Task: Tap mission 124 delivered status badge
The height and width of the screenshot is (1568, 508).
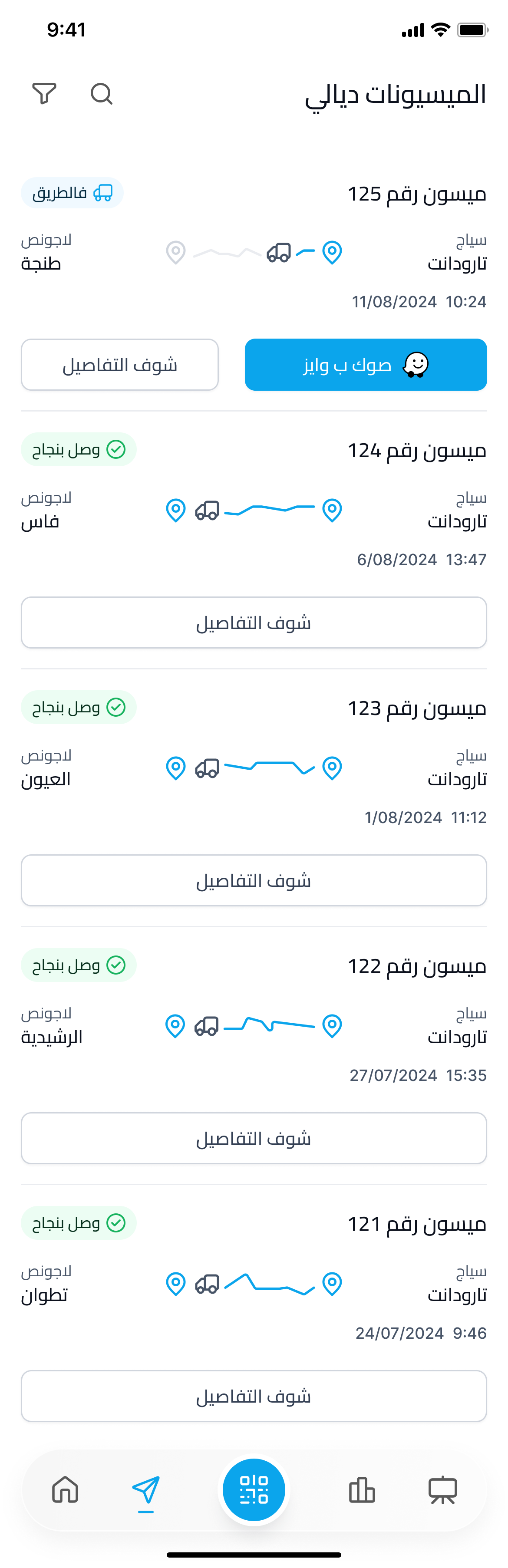Action: (x=79, y=450)
